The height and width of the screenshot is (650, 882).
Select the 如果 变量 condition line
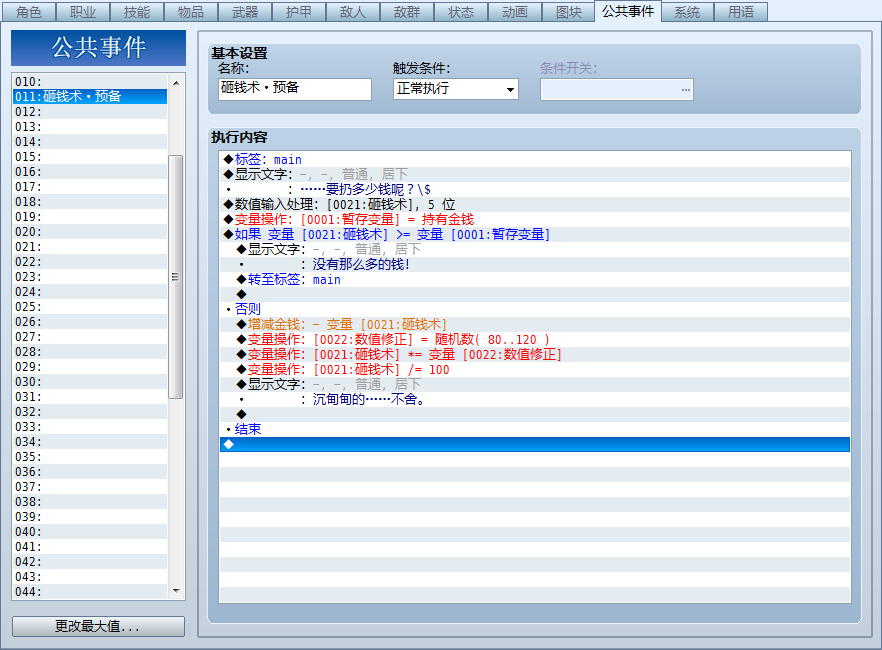(535, 234)
